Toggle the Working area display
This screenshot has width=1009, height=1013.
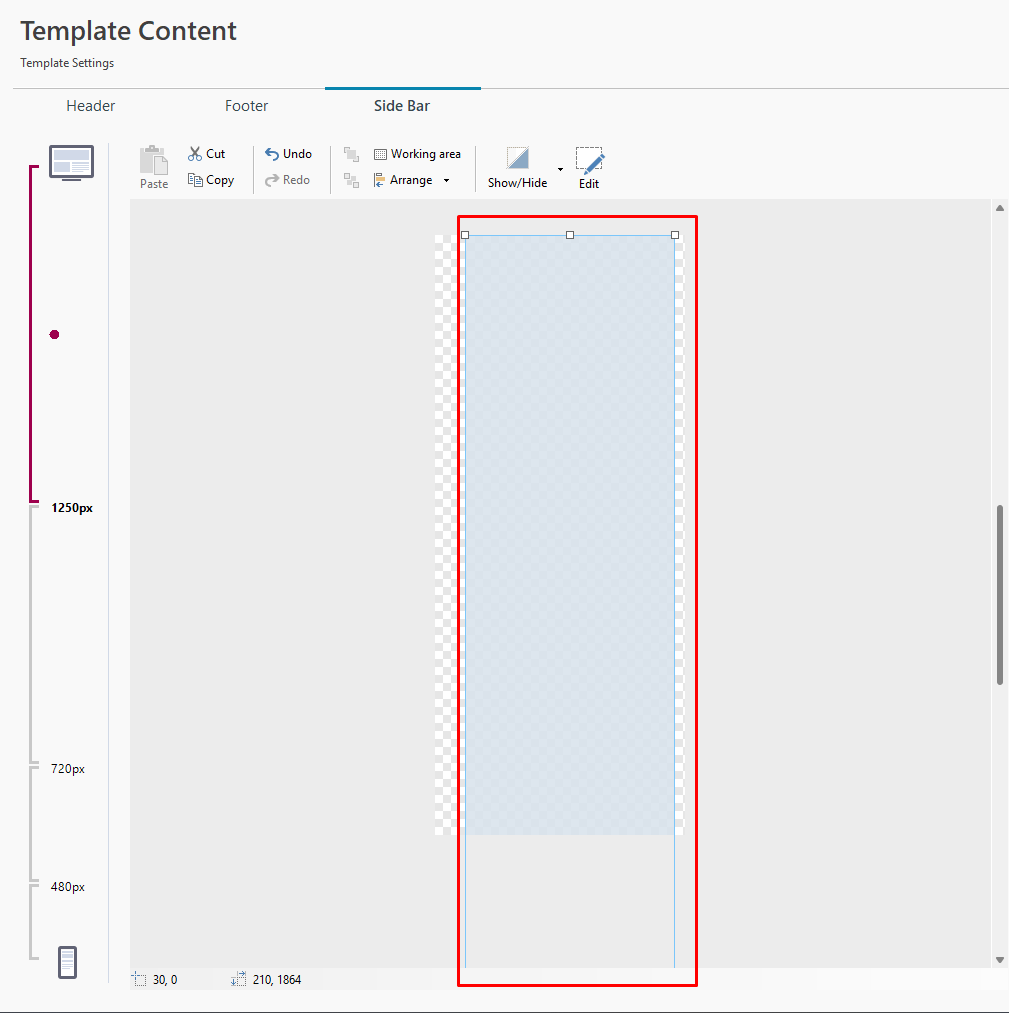click(417, 154)
